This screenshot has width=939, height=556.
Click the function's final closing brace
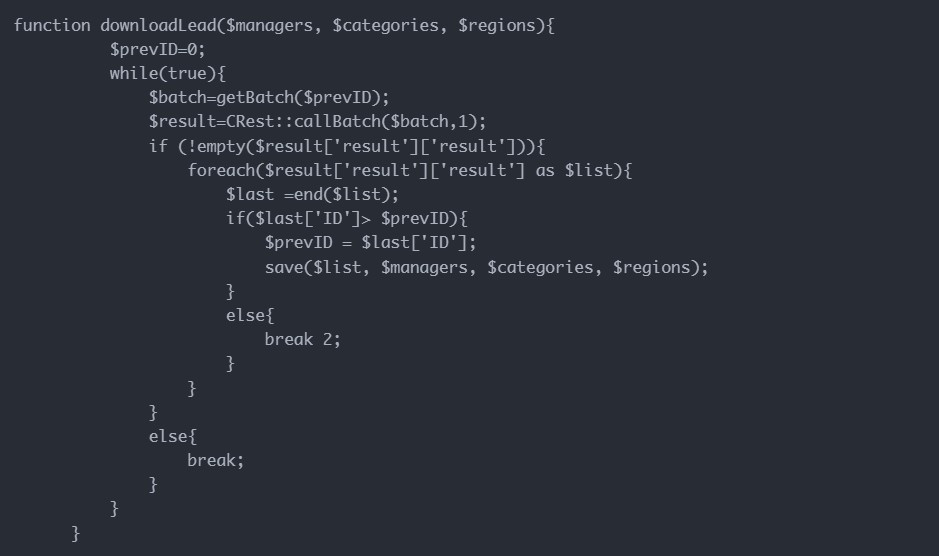(76, 533)
